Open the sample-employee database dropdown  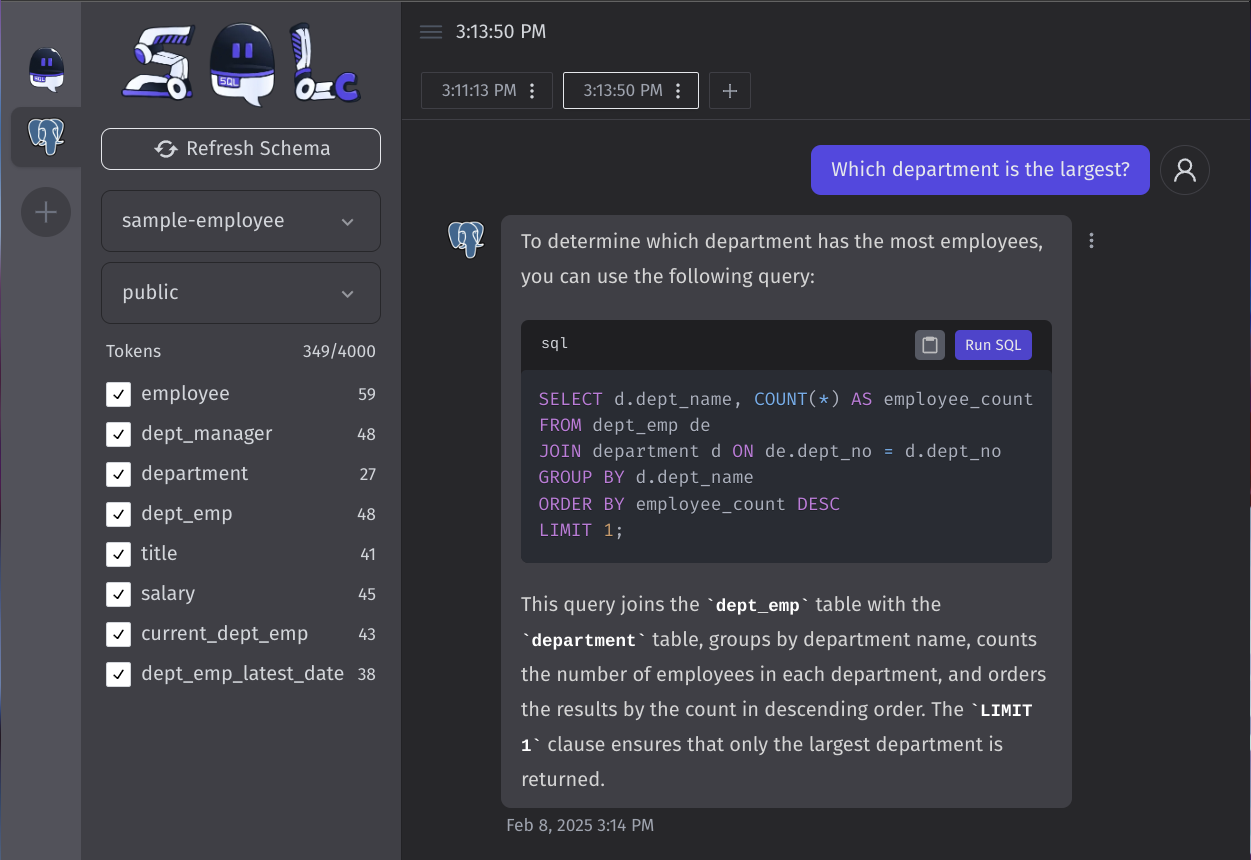[240, 221]
